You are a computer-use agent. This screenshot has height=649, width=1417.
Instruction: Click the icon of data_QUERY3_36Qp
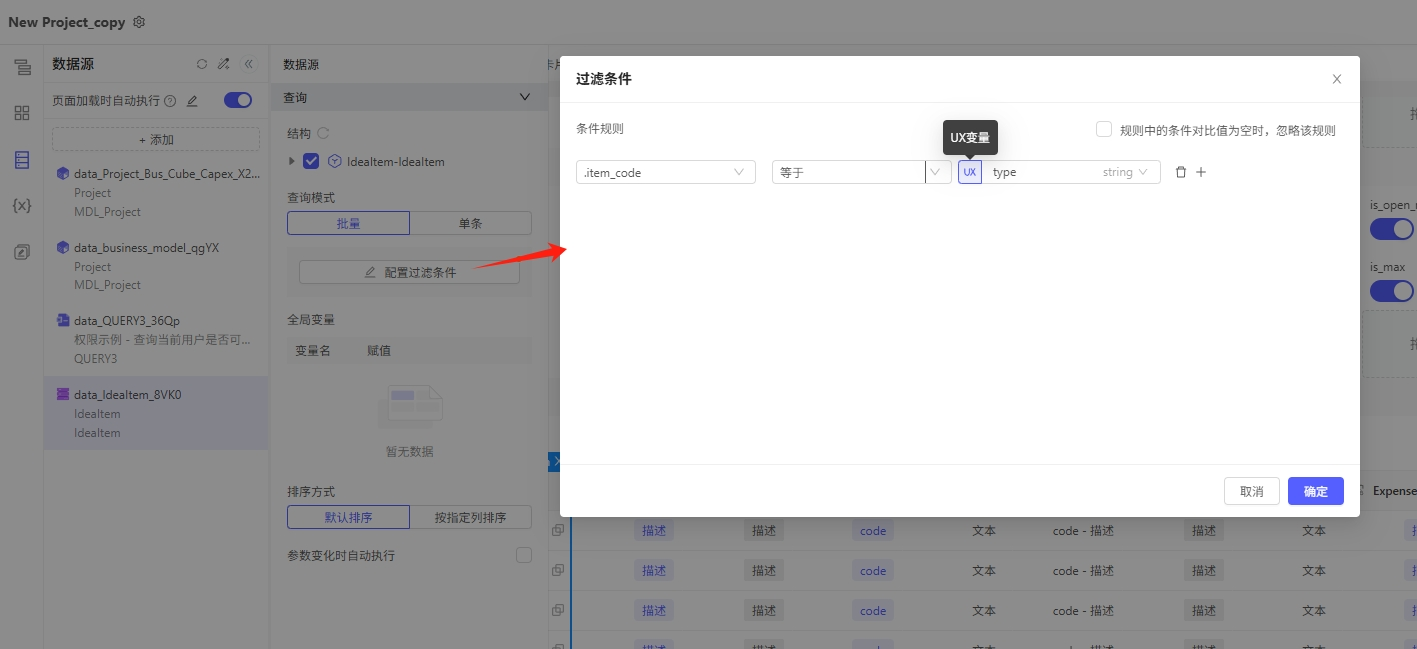(x=63, y=321)
